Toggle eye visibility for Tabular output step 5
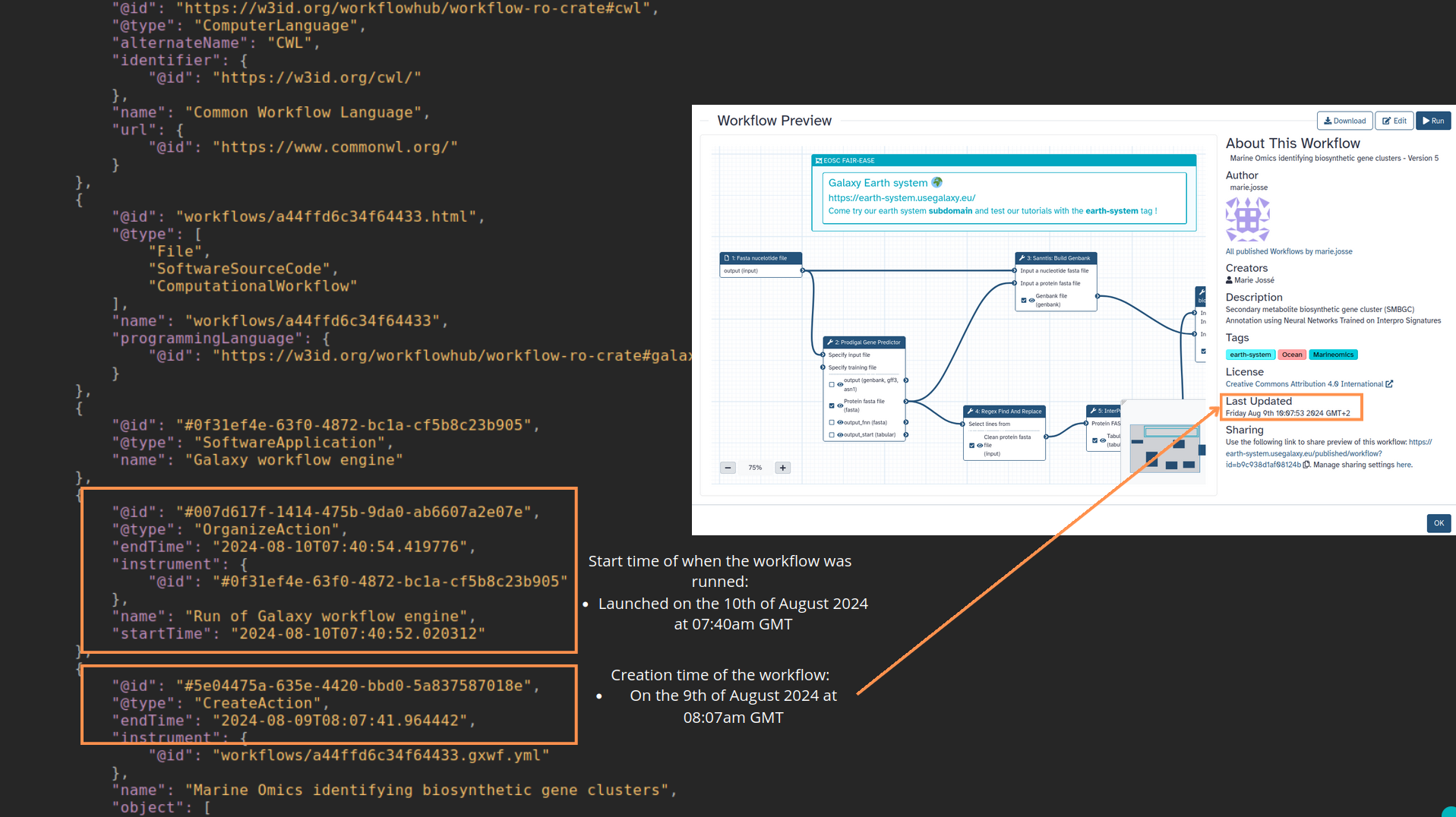The image size is (1456, 817). [1103, 440]
